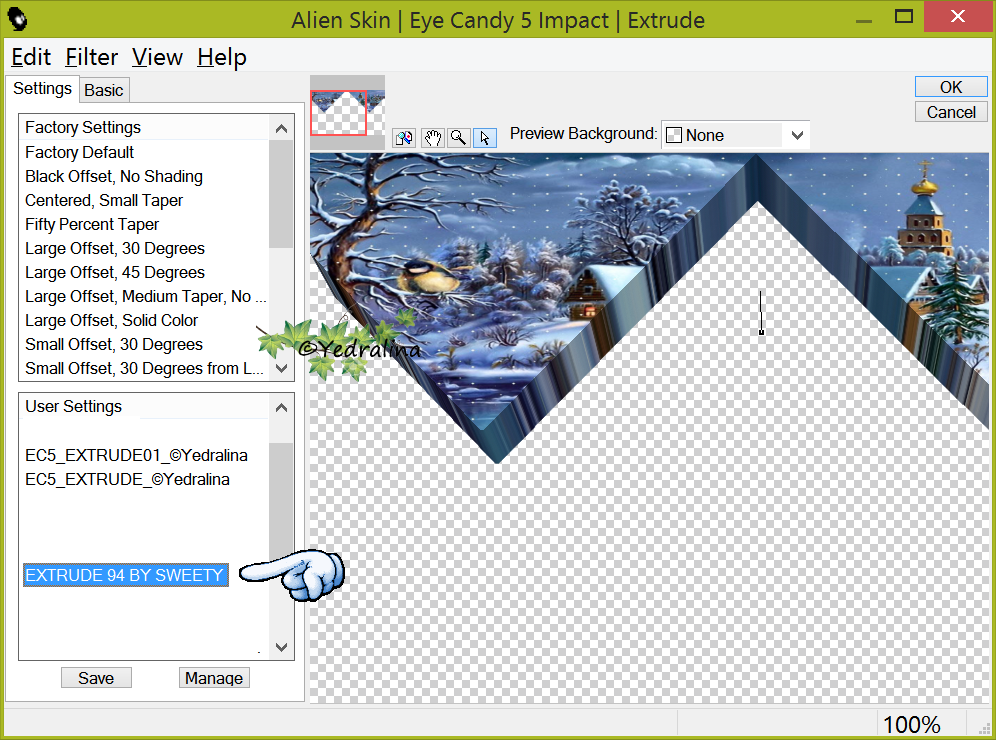Open the Filter menu

92,57
